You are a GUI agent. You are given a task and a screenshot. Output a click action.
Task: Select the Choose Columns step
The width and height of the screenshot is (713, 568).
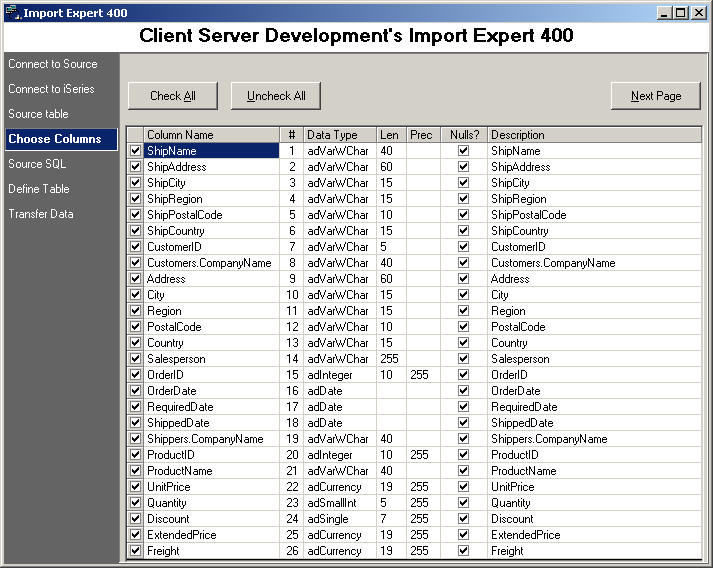pos(61,139)
